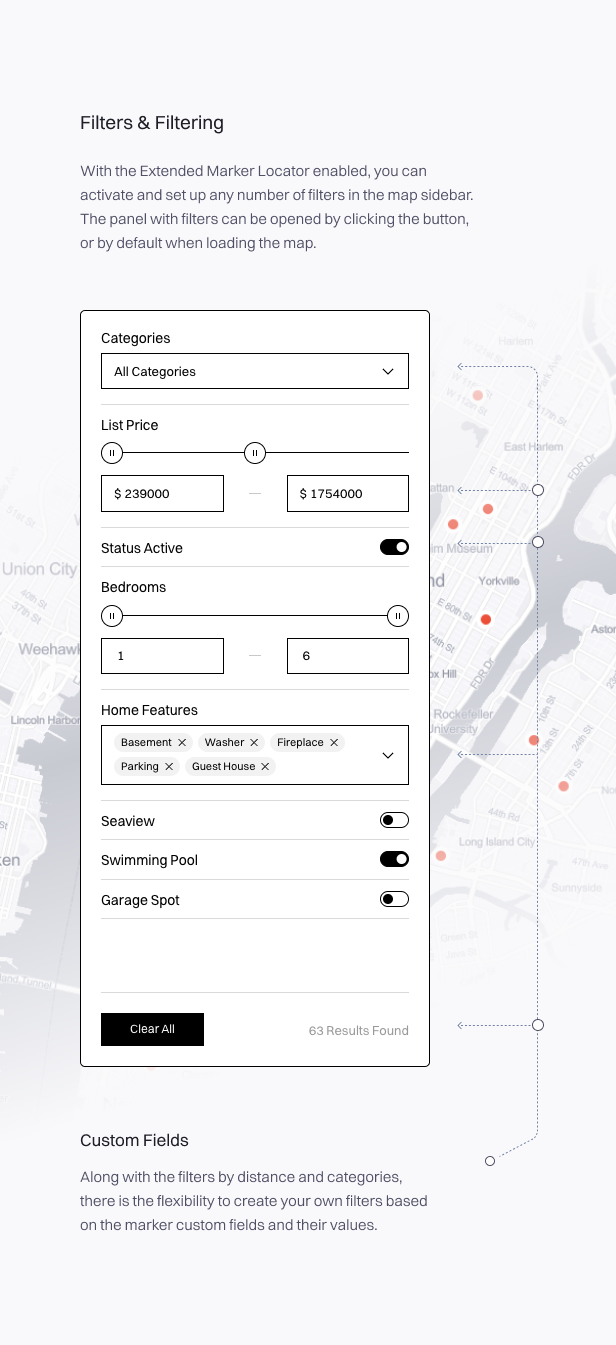Remove the Washer tag with its X
This screenshot has width=616, height=1345.
click(254, 743)
